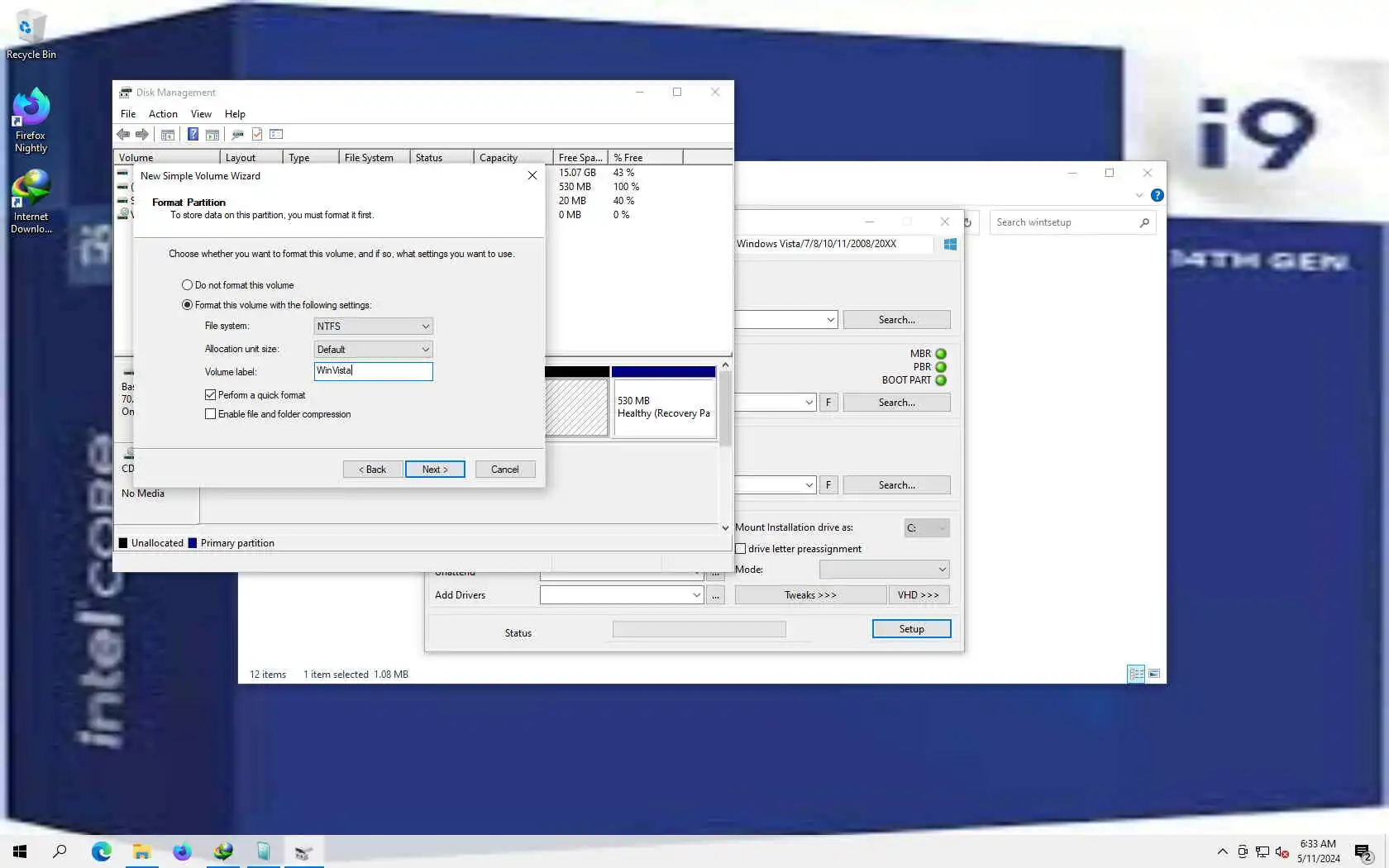Open Tweaks >>> in WinNTSetup
The image size is (1389, 868).
(x=810, y=595)
